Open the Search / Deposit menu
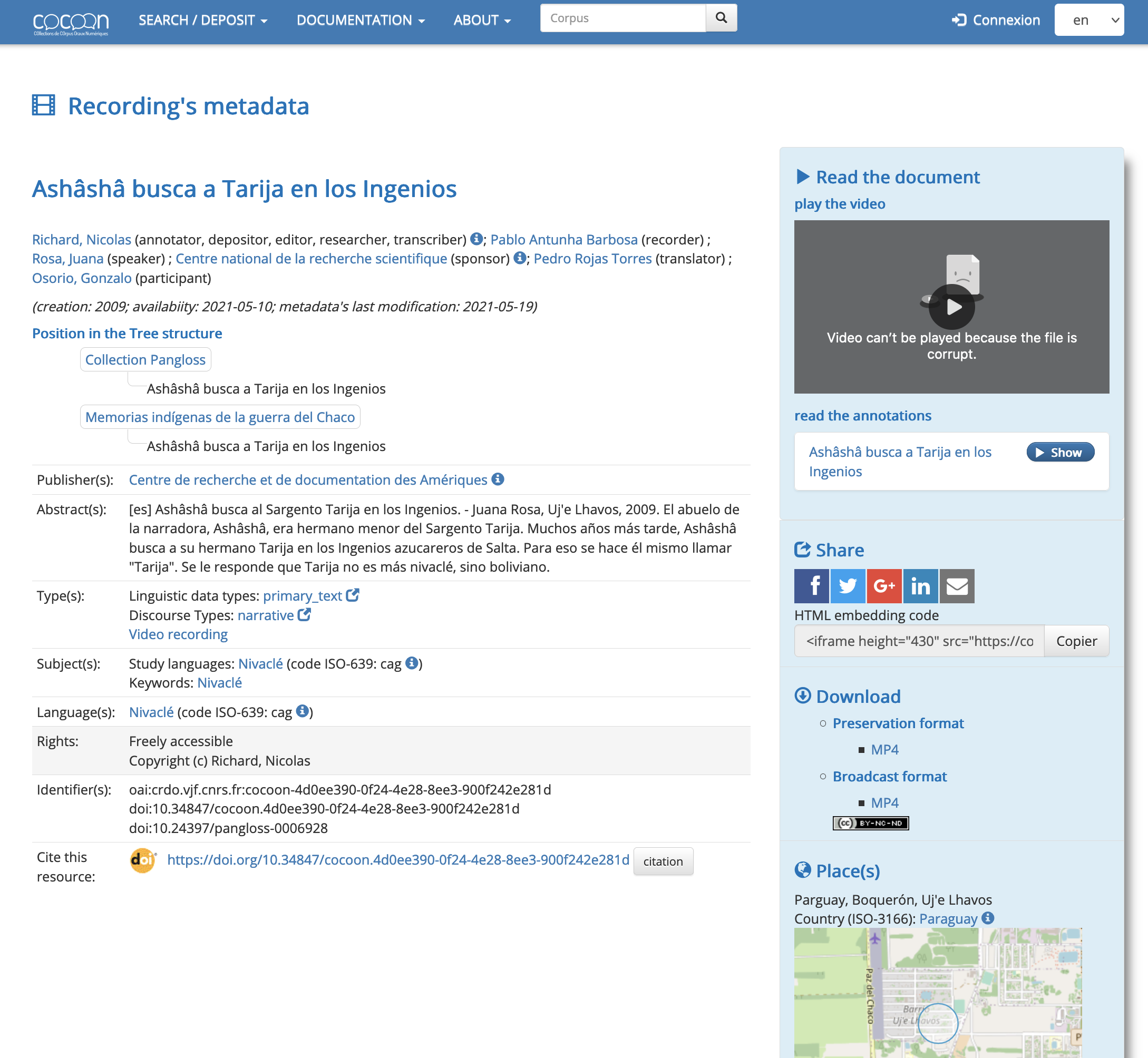Screen dimensions: 1148x1058 [203, 21]
